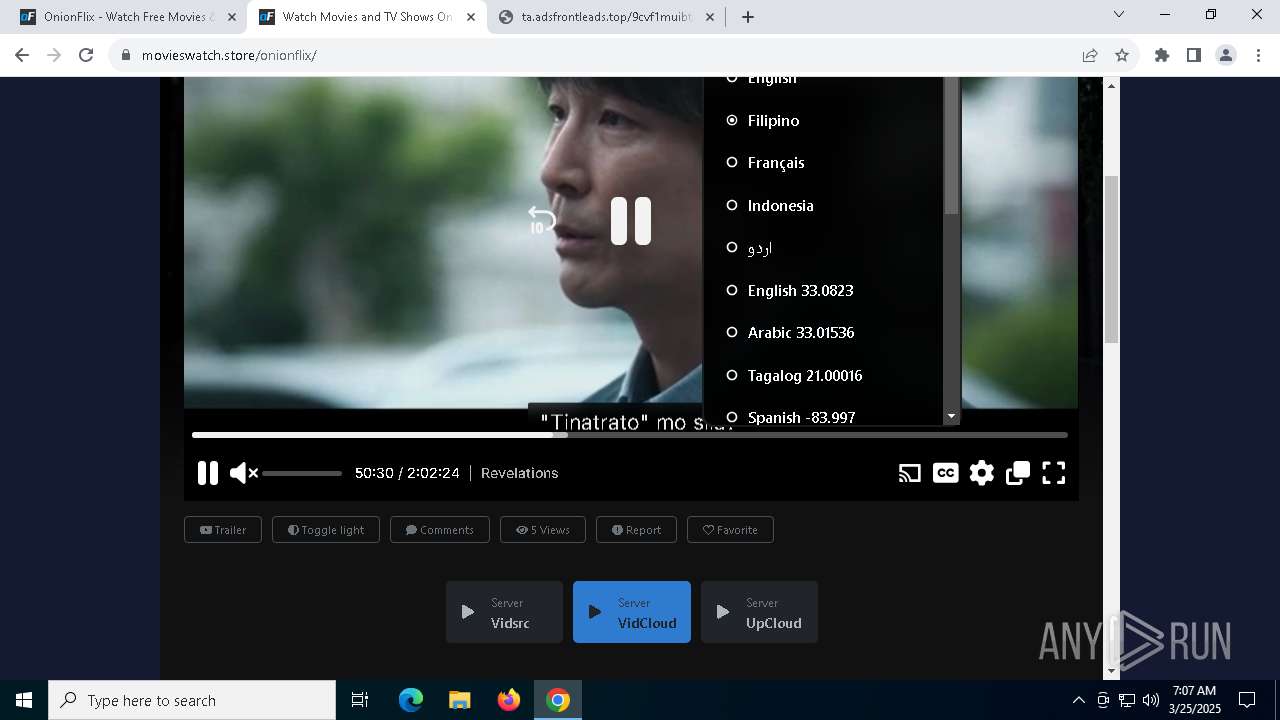The width and height of the screenshot is (1280, 720).
Task: Open Task View on taskbar
Action: 360,700
